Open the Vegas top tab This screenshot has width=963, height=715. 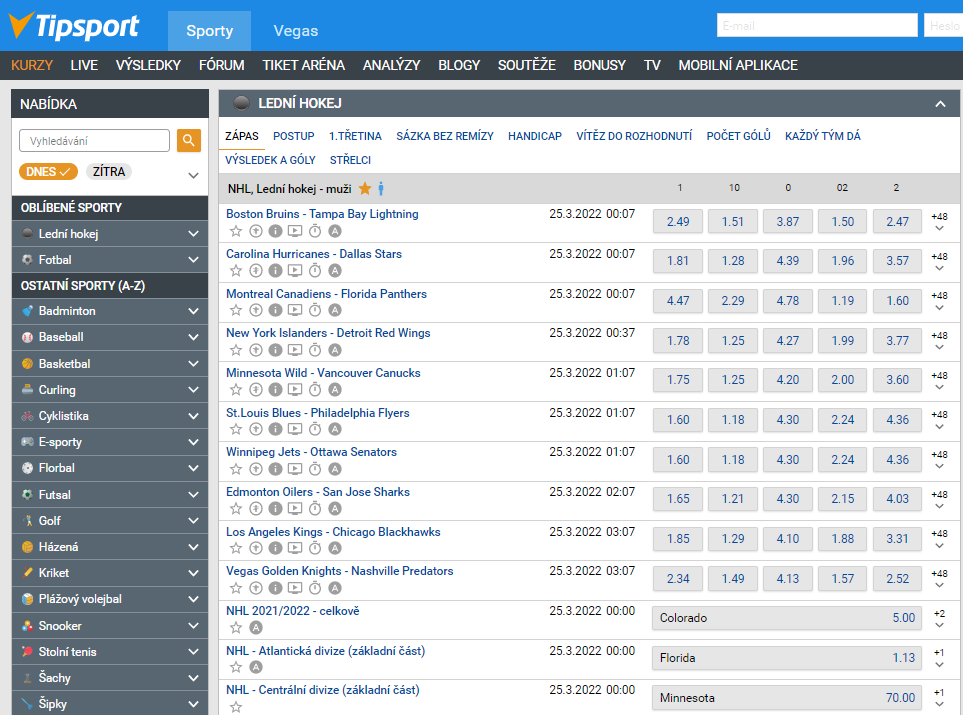click(295, 31)
